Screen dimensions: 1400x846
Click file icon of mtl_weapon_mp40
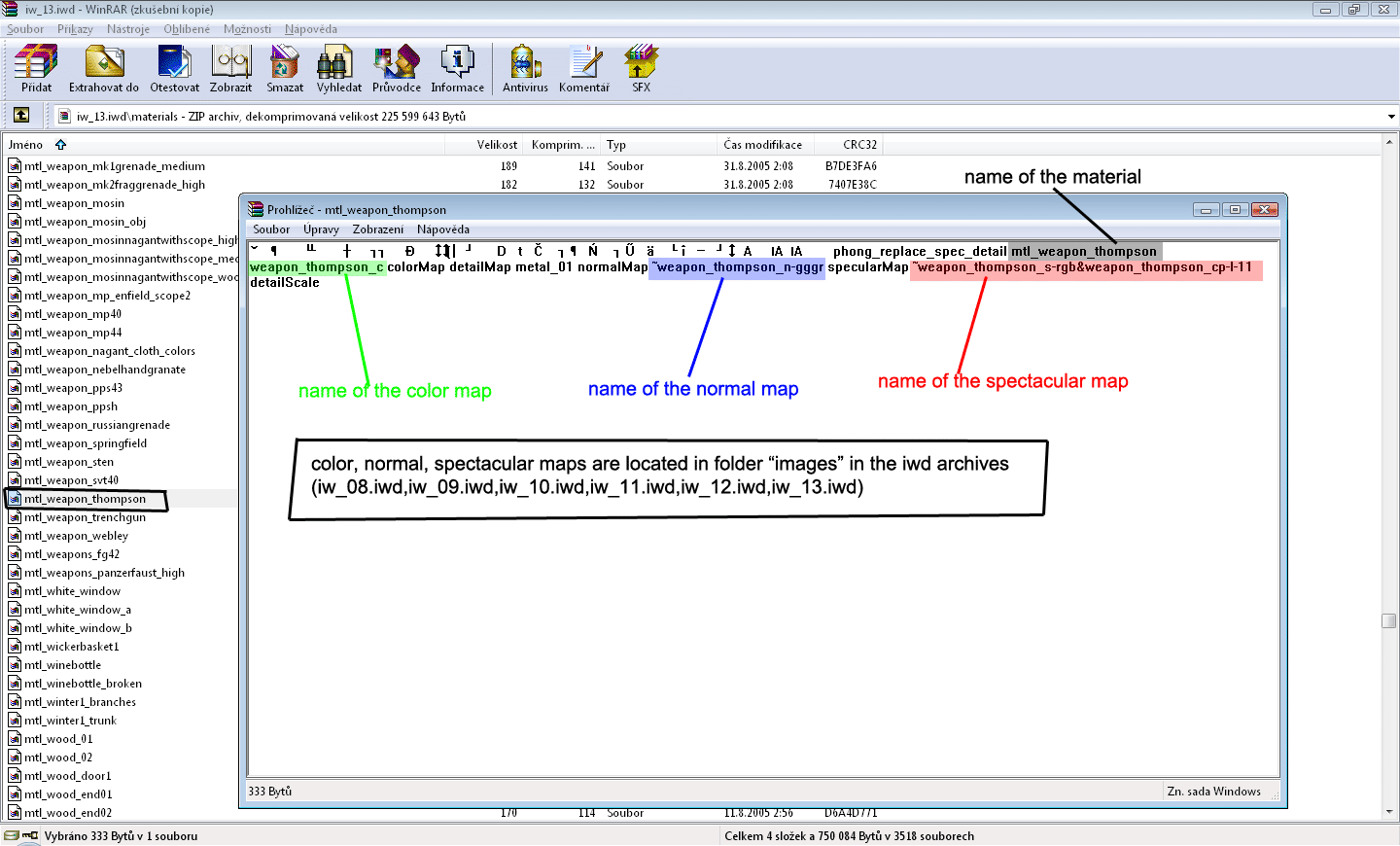click(15, 314)
